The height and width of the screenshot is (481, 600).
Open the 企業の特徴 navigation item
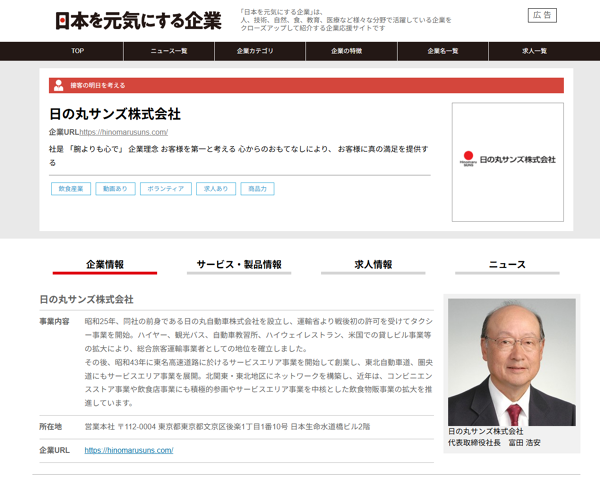(x=351, y=51)
